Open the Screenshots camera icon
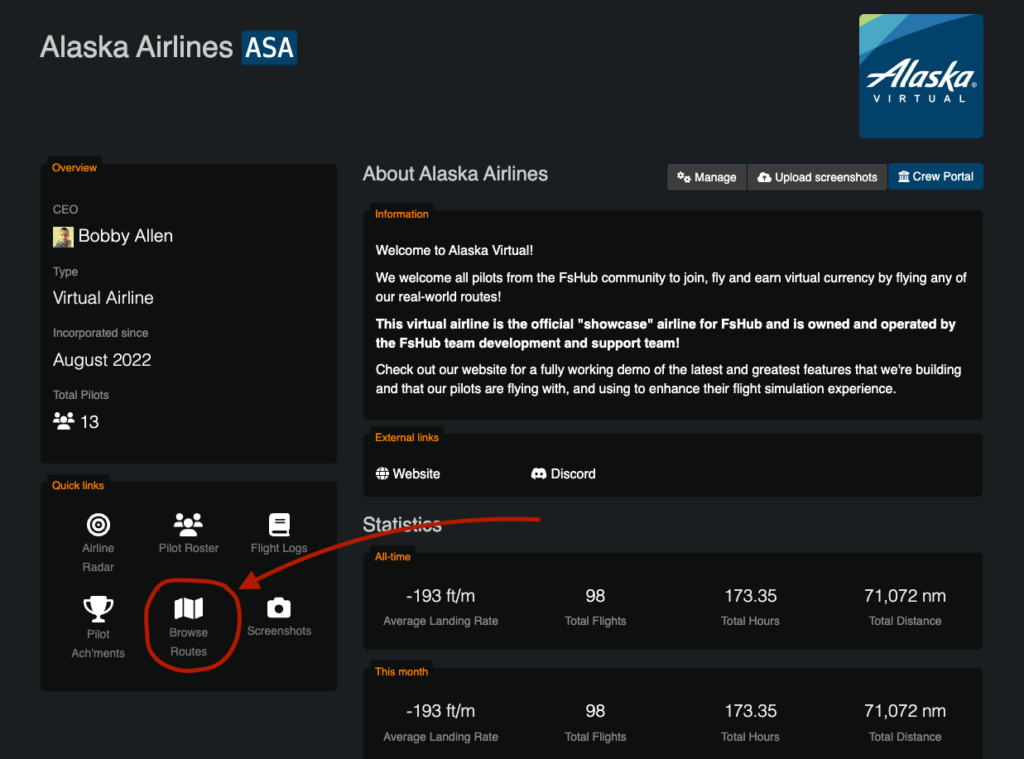The width and height of the screenshot is (1024, 759). tap(279, 608)
